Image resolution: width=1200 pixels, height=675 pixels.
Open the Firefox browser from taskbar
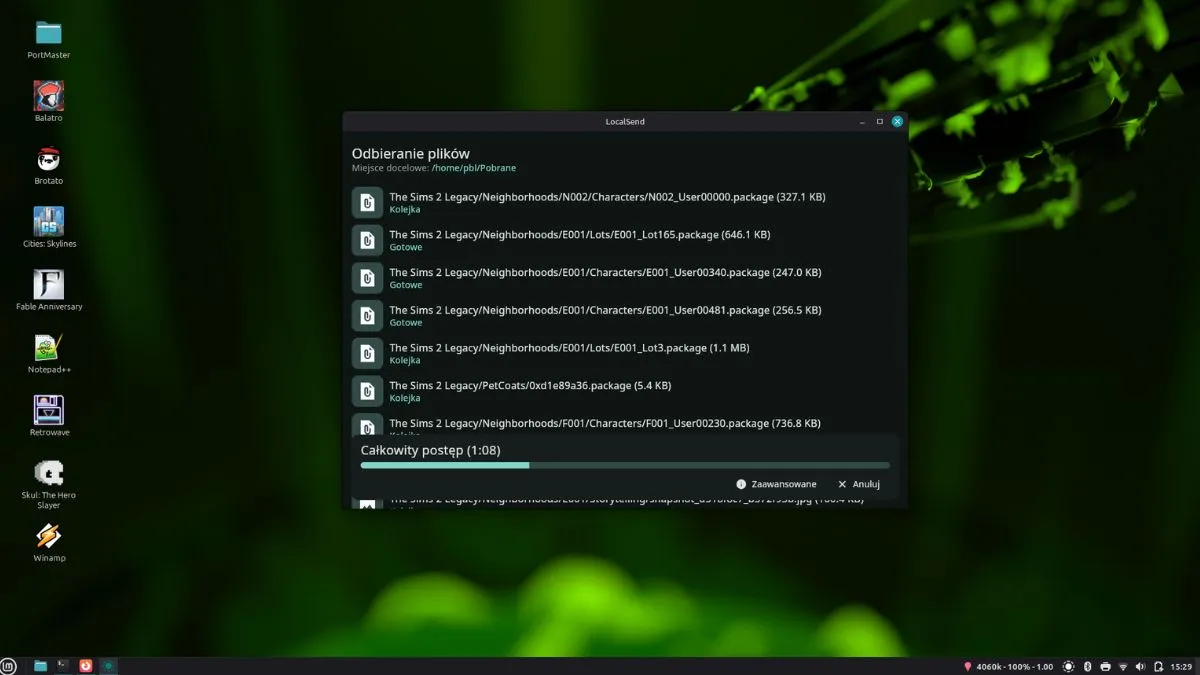(x=86, y=665)
